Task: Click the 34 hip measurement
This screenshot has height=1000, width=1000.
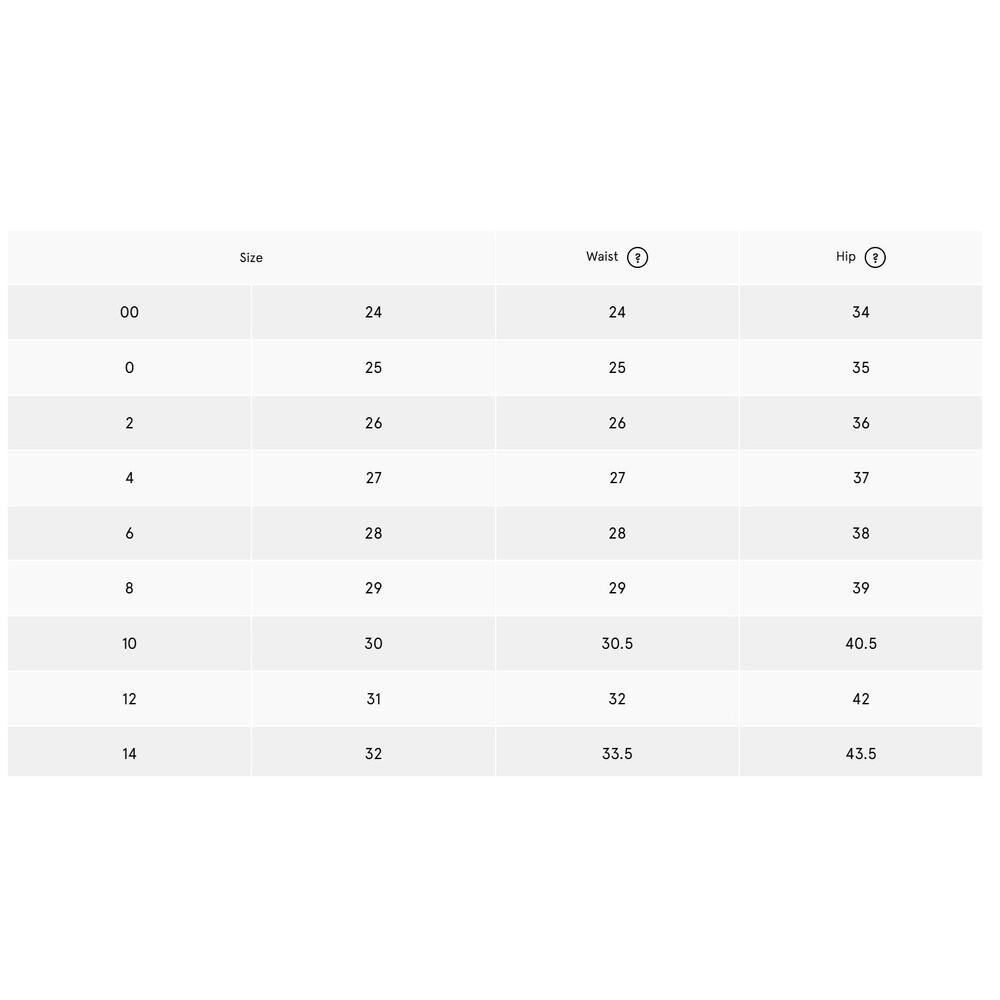Action: [x=861, y=312]
